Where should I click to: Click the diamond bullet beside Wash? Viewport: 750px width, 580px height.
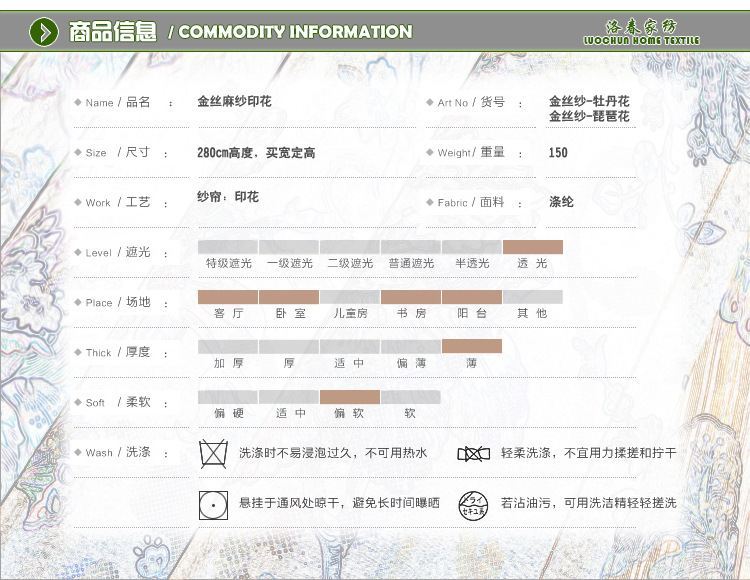pyautogui.click(x=78, y=452)
